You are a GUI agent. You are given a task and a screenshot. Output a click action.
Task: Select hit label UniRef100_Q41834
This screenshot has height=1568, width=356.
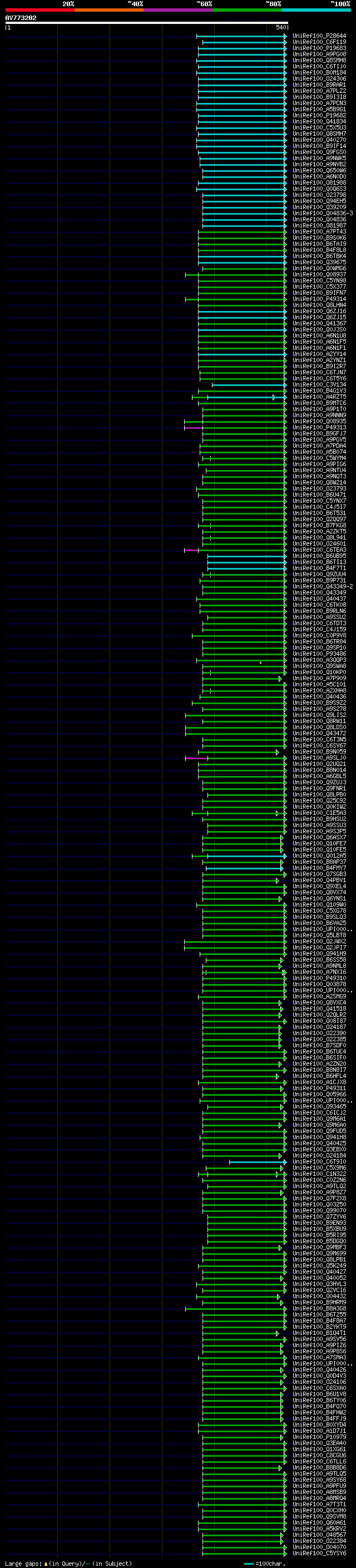[319, 121]
